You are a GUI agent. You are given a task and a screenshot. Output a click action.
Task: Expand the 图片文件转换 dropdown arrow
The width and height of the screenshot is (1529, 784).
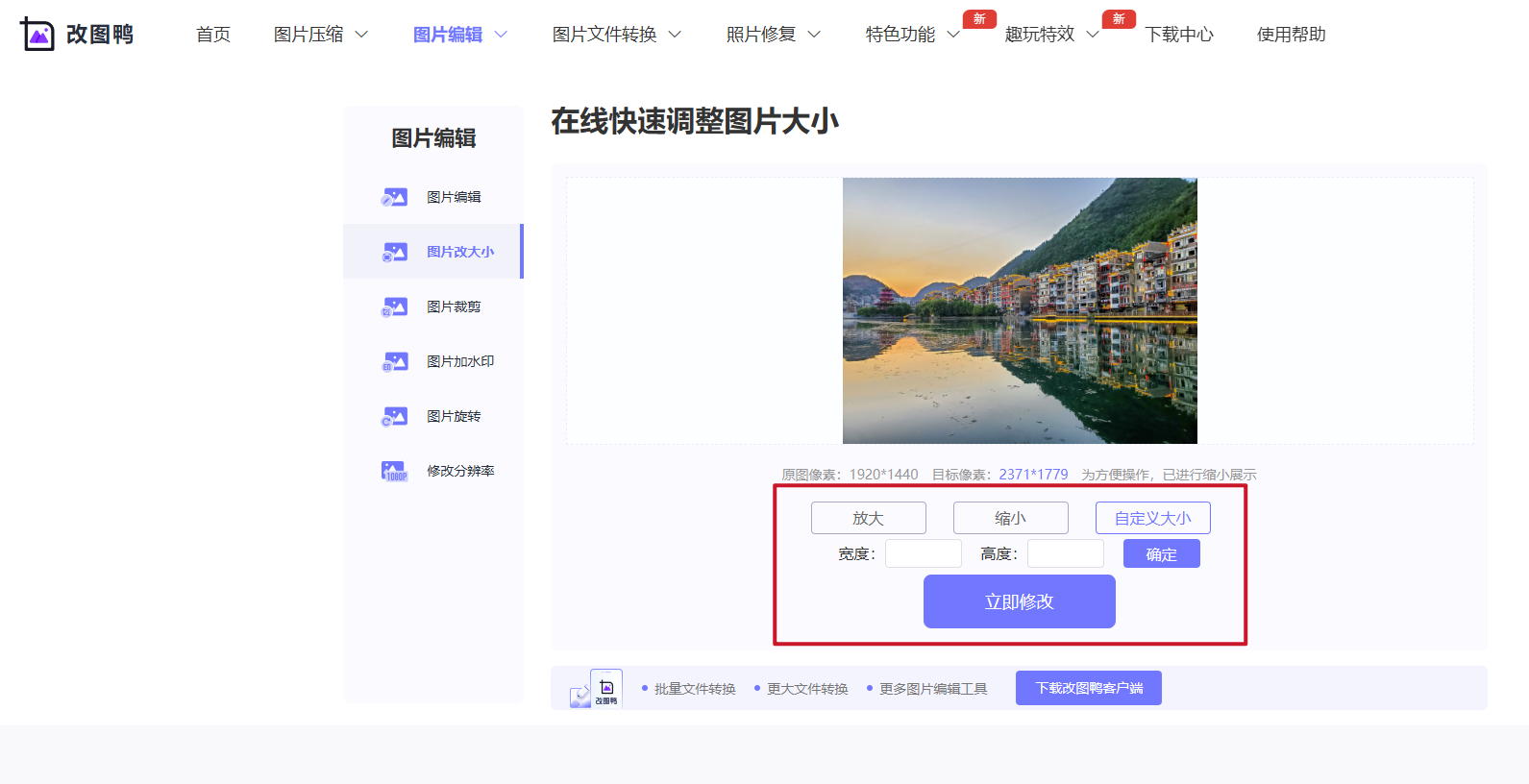675,35
